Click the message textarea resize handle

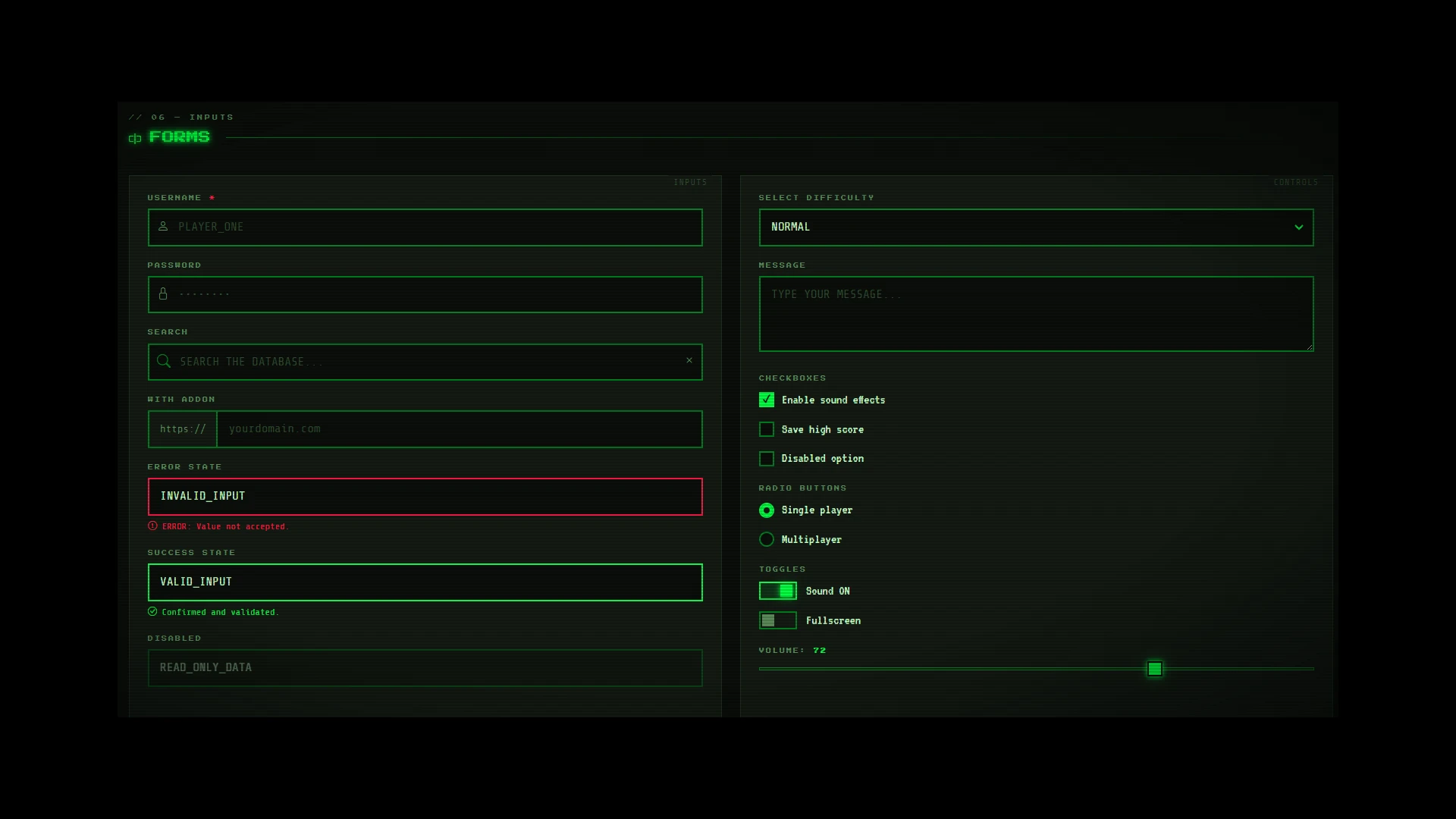click(x=1309, y=347)
